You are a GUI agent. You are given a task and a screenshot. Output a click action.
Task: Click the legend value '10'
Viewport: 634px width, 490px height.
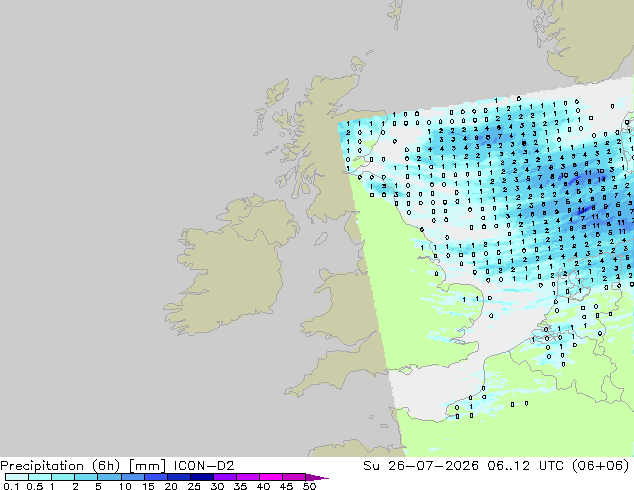125,486
